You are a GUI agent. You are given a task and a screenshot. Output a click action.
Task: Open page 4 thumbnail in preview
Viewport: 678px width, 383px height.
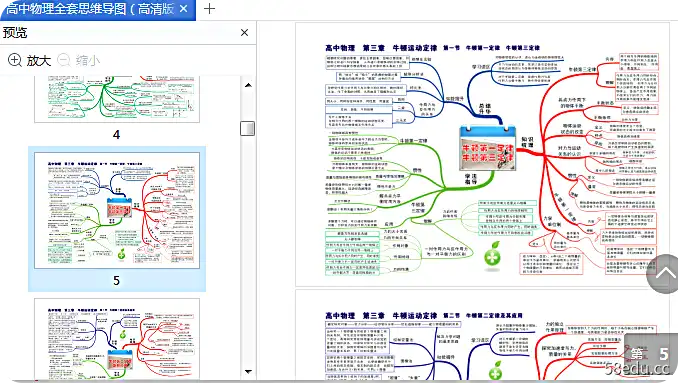tap(117, 99)
